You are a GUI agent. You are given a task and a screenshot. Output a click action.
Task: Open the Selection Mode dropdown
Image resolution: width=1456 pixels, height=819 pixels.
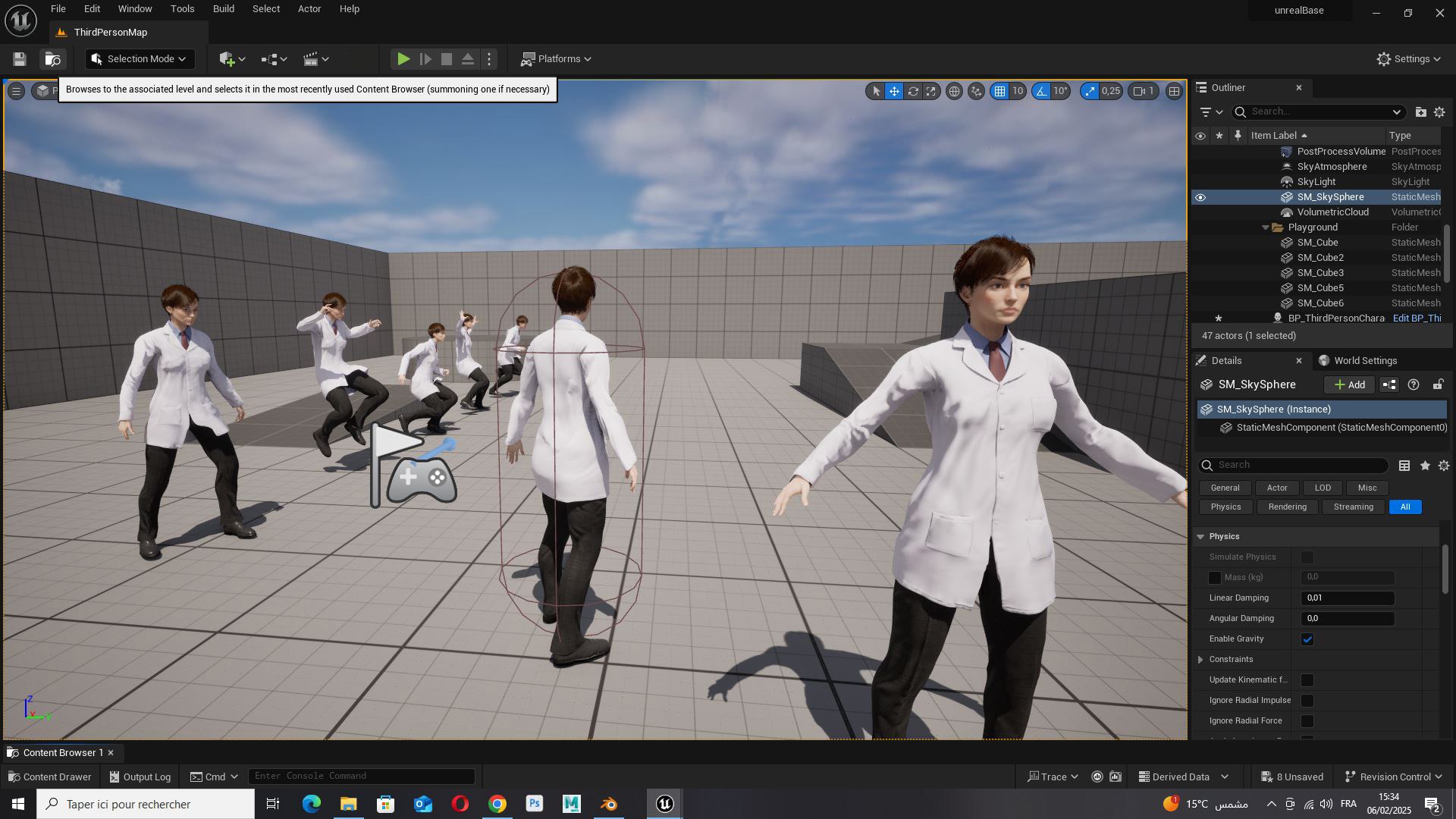coord(140,59)
